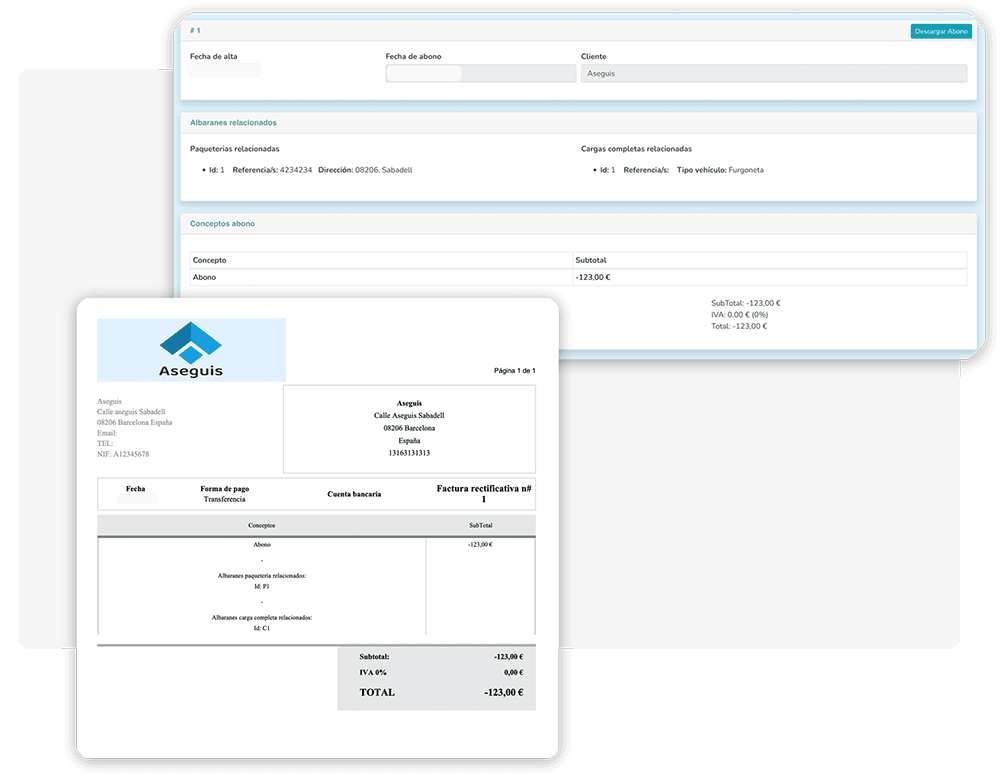Image resolution: width=1000 pixels, height=776 pixels.
Task: Click 'NIF: A12345678' in the invoice sender block
Action: point(123,455)
